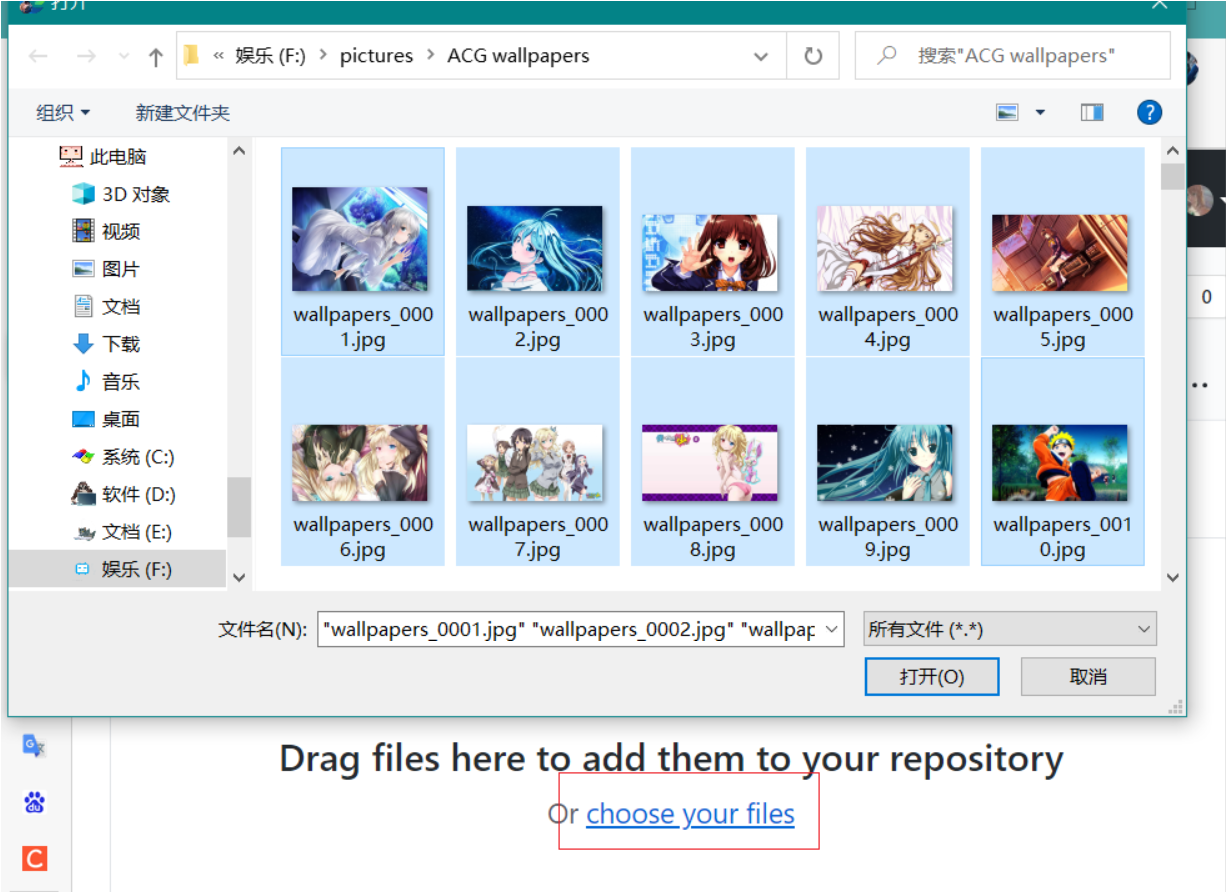
Task: Click the search ACG wallpapers field
Action: pos(1013,56)
